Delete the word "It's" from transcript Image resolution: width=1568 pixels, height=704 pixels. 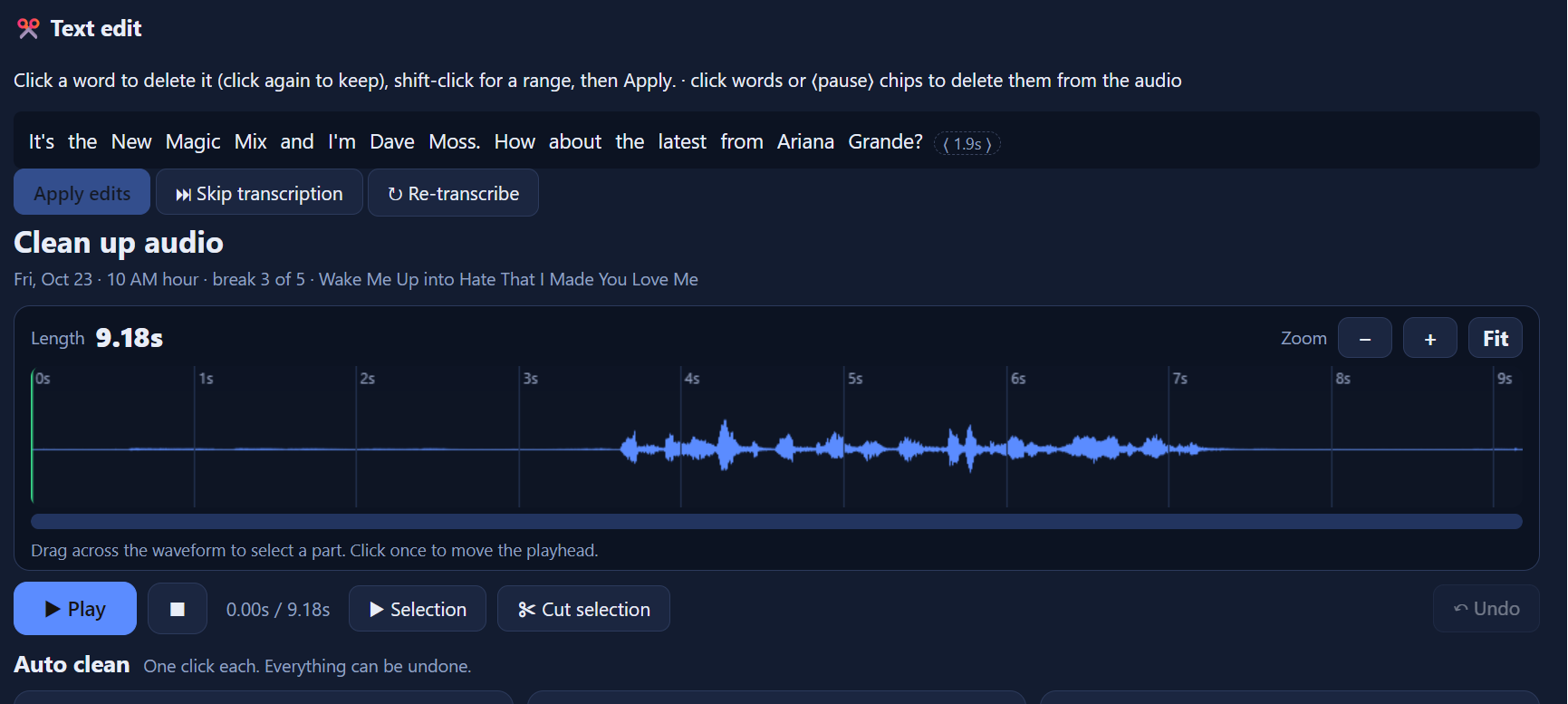tap(42, 142)
